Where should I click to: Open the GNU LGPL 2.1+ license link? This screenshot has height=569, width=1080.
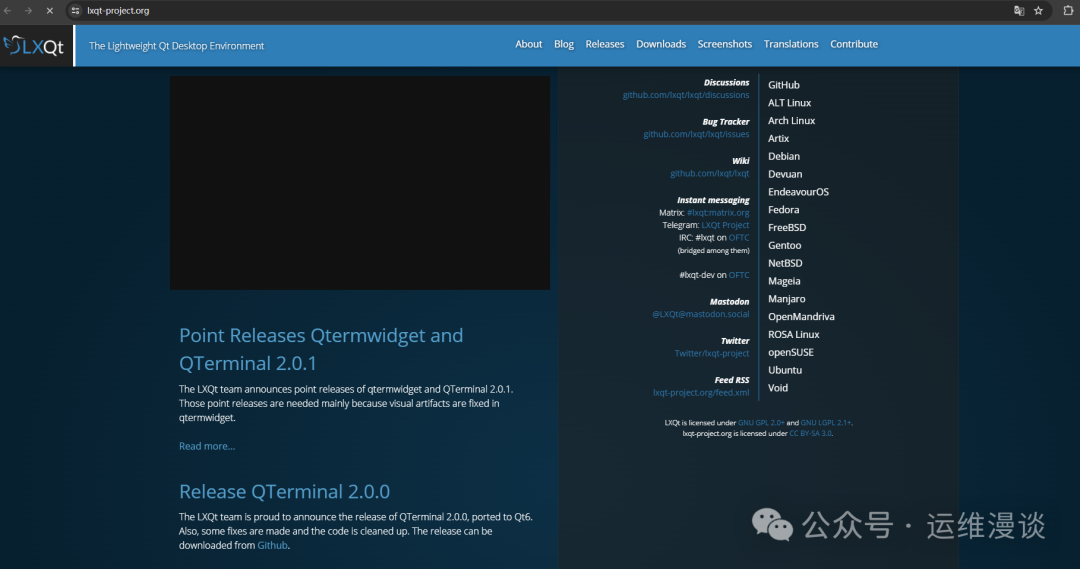click(825, 423)
